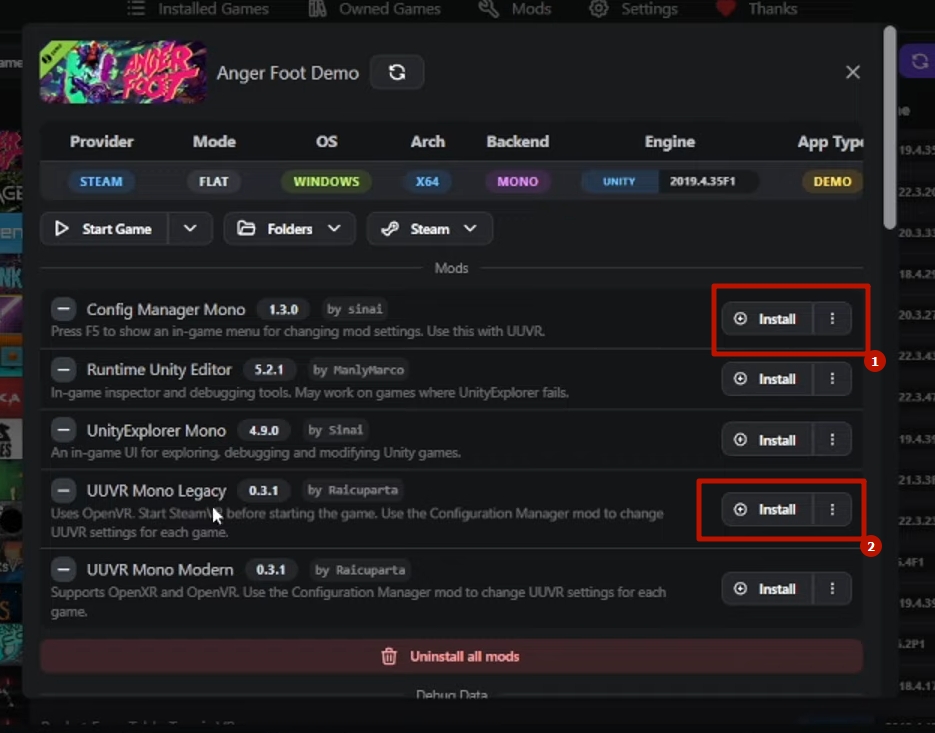The image size is (935, 733).
Task: Open more options for UUVR Mono Modern
Action: click(x=832, y=589)
